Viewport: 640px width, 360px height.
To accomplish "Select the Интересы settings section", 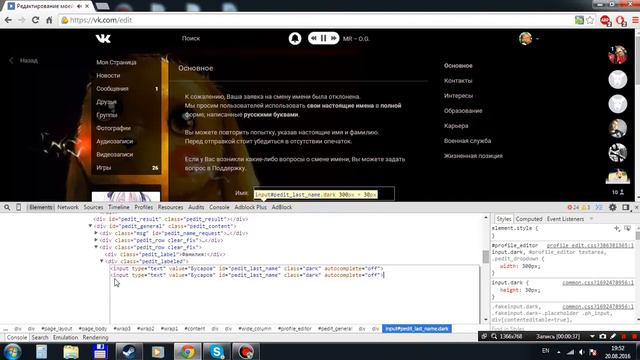I will (x=458, y=96).
